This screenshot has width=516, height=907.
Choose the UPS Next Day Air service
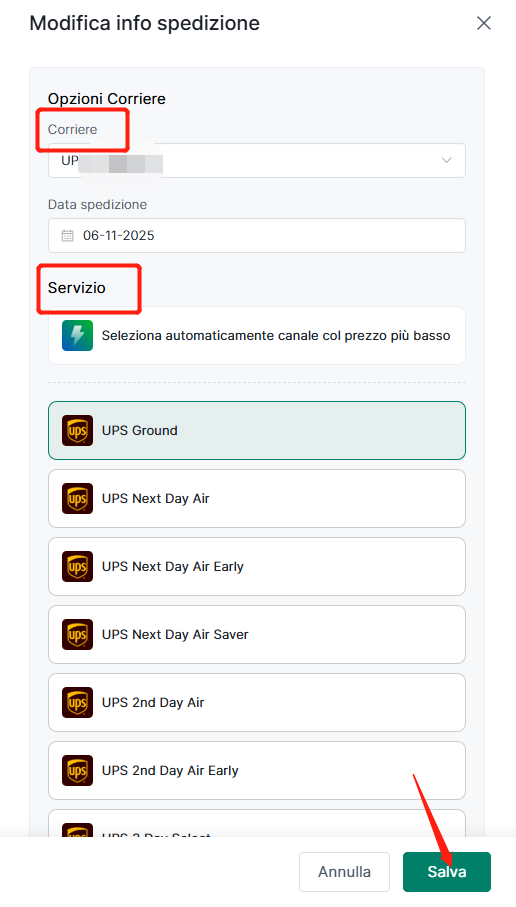[257, 499]
